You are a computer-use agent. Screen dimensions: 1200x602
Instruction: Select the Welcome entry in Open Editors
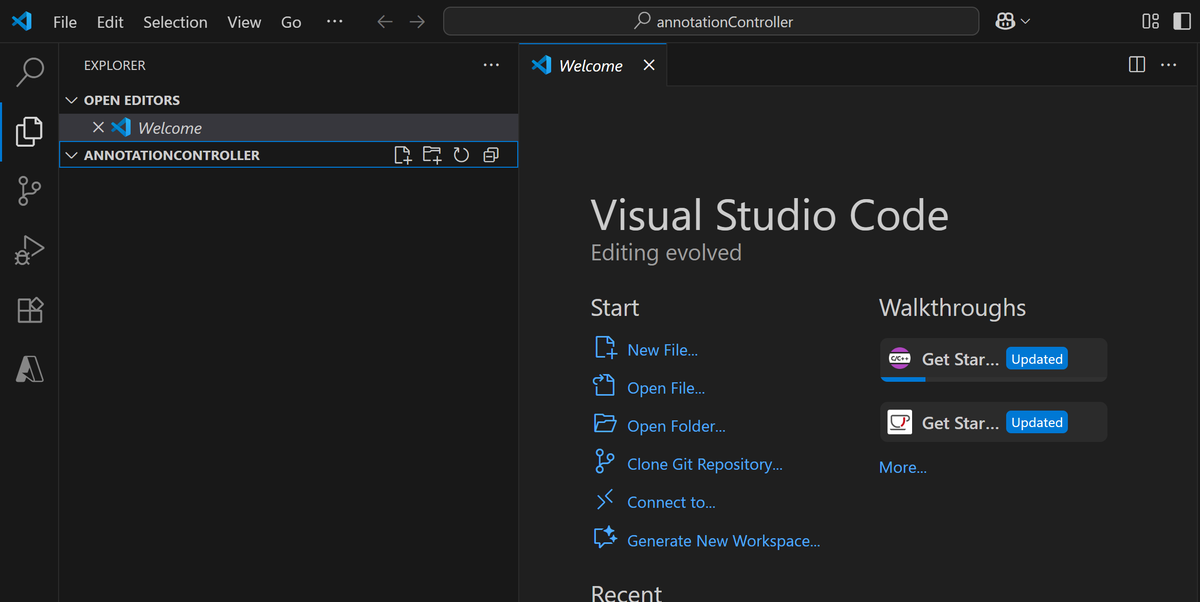(x=289, y=127)
